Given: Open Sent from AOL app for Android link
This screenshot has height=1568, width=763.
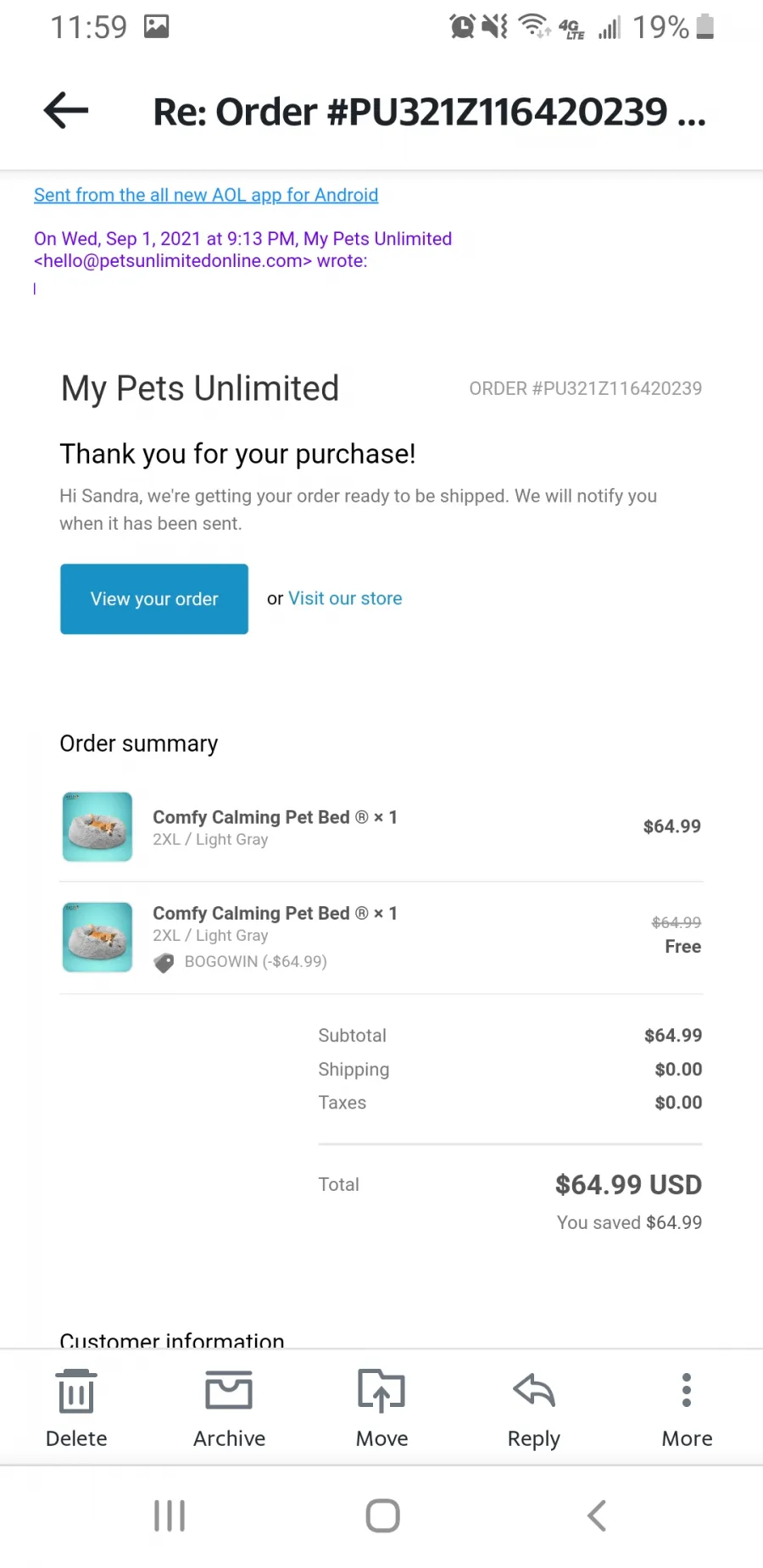Looking at the screenshot, I should (206, 195).
